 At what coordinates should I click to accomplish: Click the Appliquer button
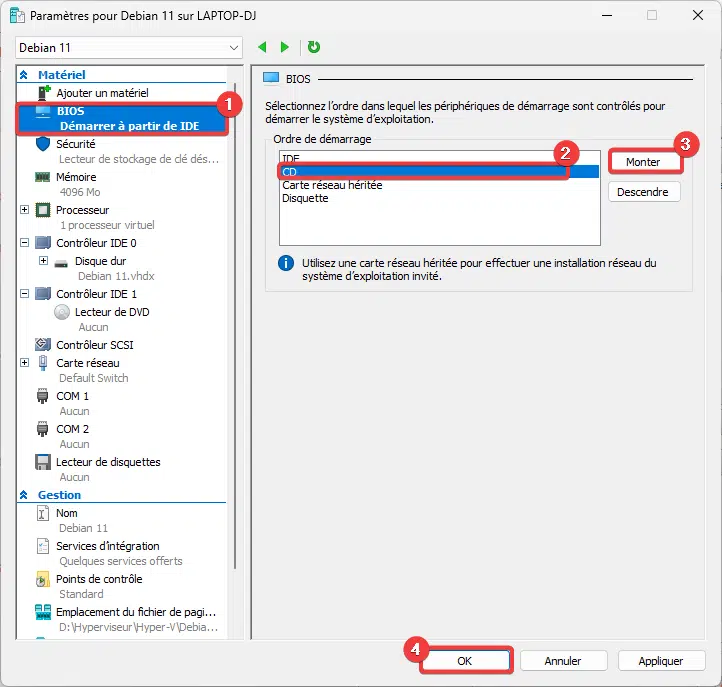point(661,661)
